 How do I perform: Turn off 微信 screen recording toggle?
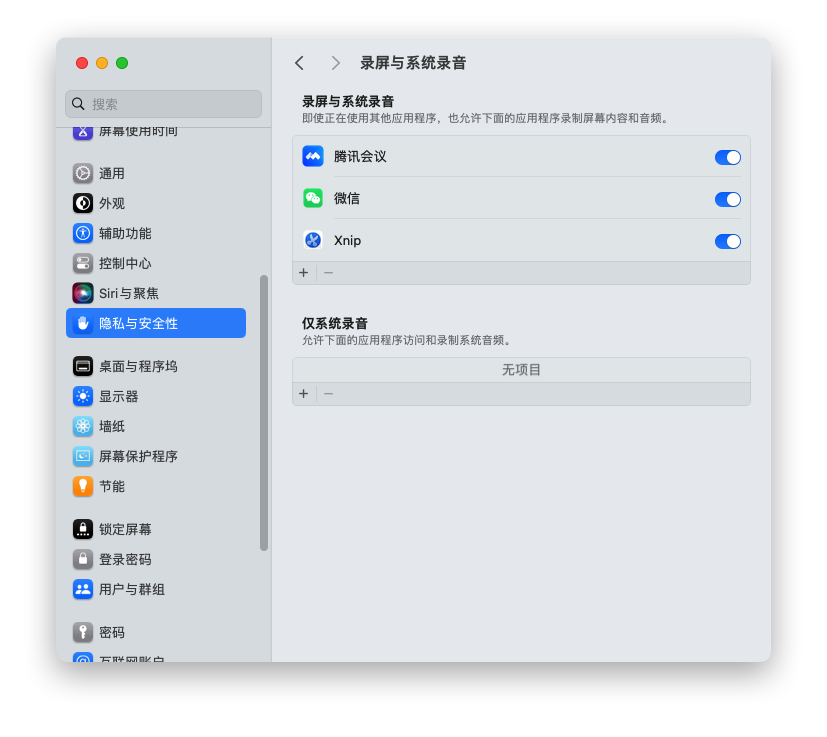(x=727, y=199)
